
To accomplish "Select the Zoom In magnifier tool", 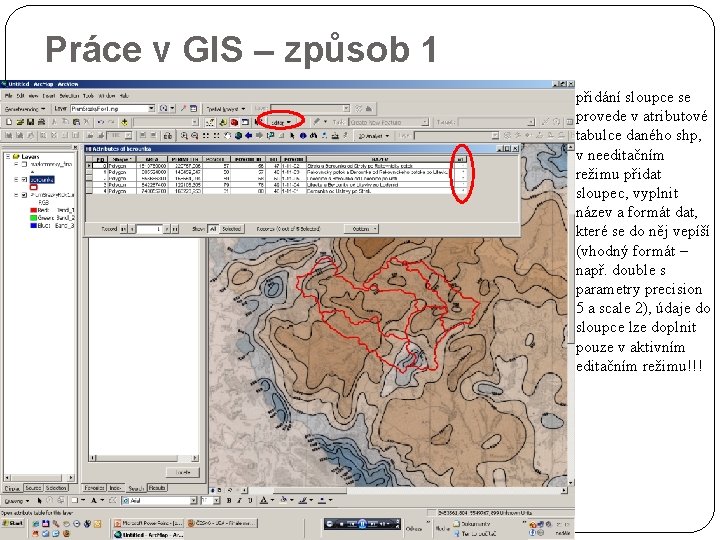I will pos(184,135).
